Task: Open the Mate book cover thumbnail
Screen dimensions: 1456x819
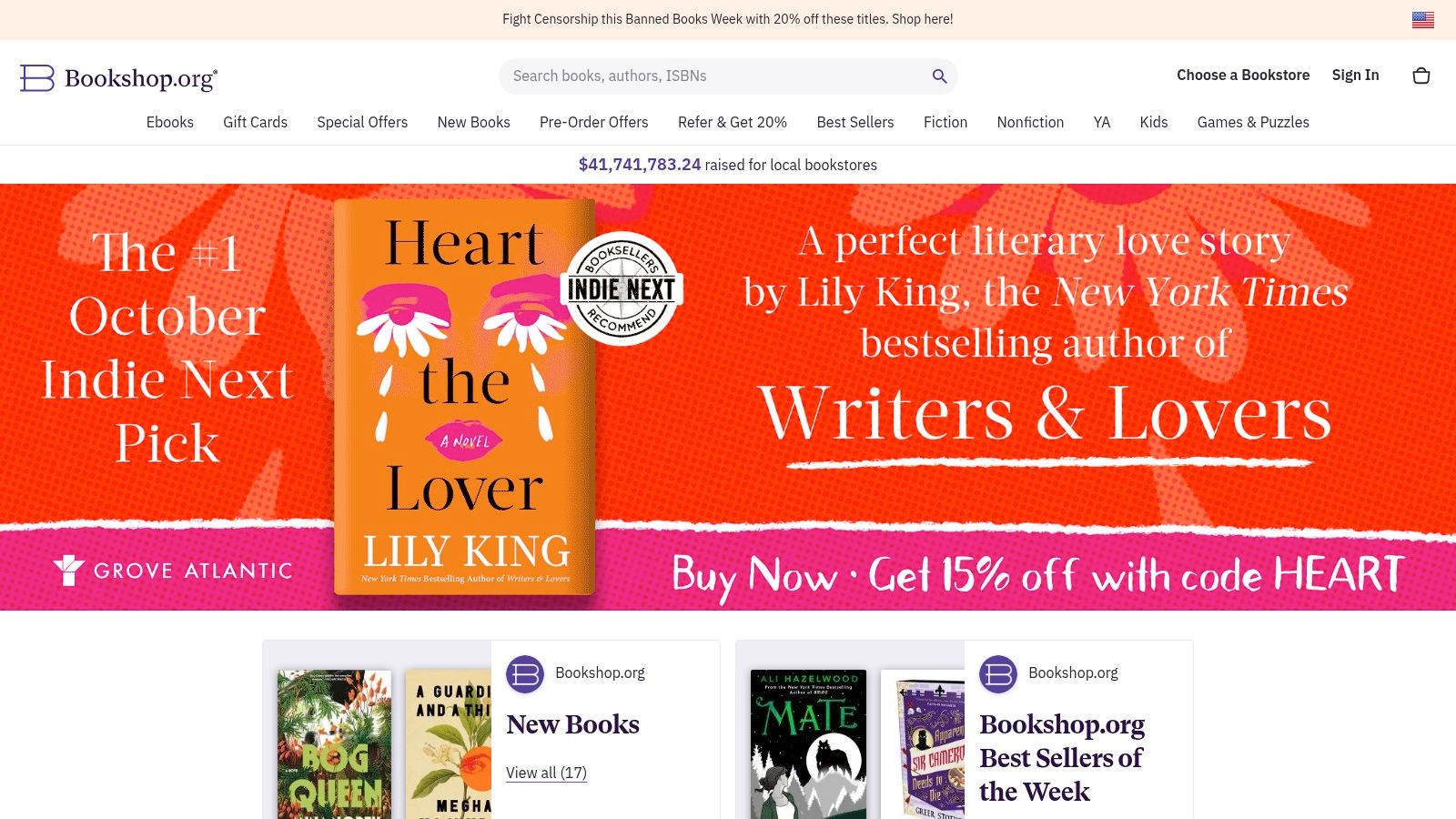Action: 809,744
